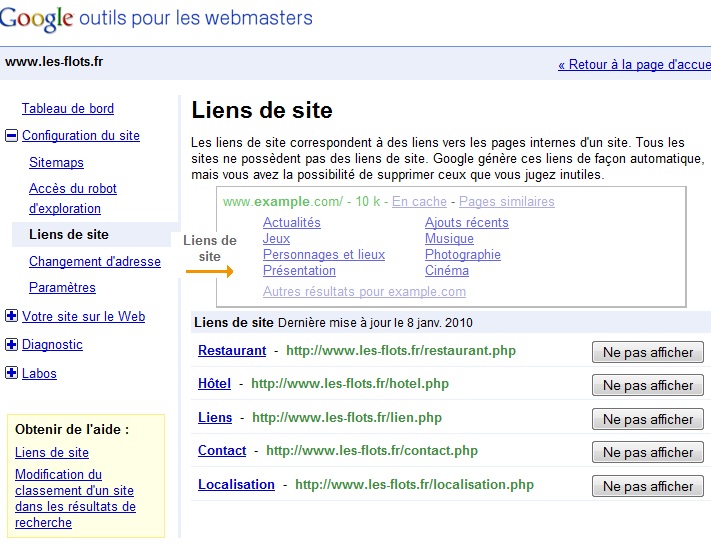This screenshot has height=547, width=711.
Task: Hide the Restaurant sitelink with Ne pas afficher
Action: tap(648, 352)
